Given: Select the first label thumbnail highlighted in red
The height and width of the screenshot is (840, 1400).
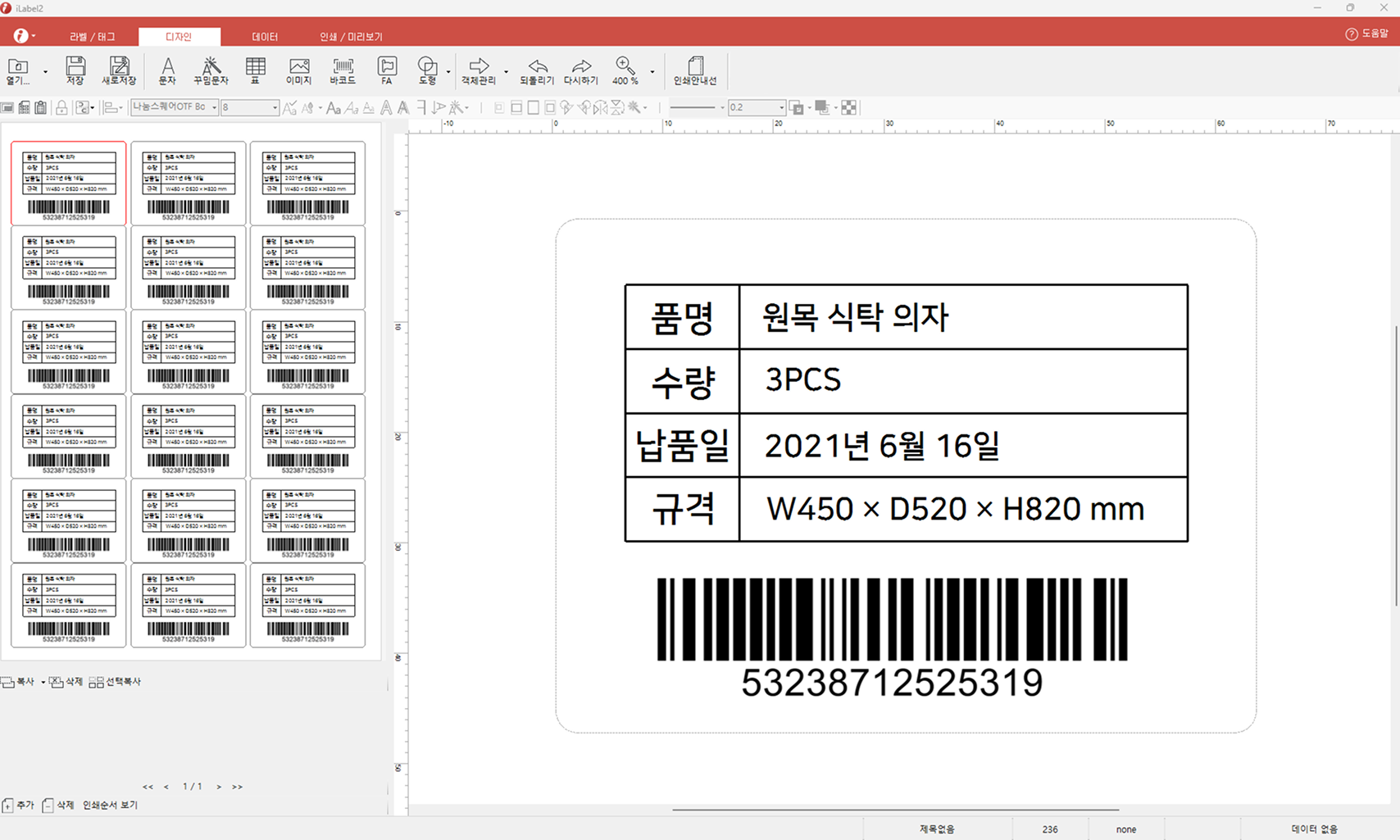Looking at the screenshot, I should click(x=69, y=183).
